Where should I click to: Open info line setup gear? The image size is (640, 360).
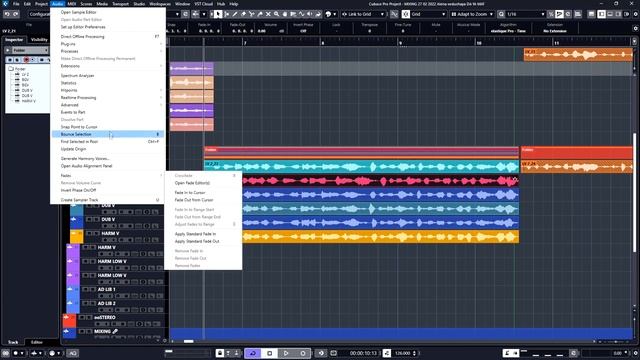coord(635,29)
